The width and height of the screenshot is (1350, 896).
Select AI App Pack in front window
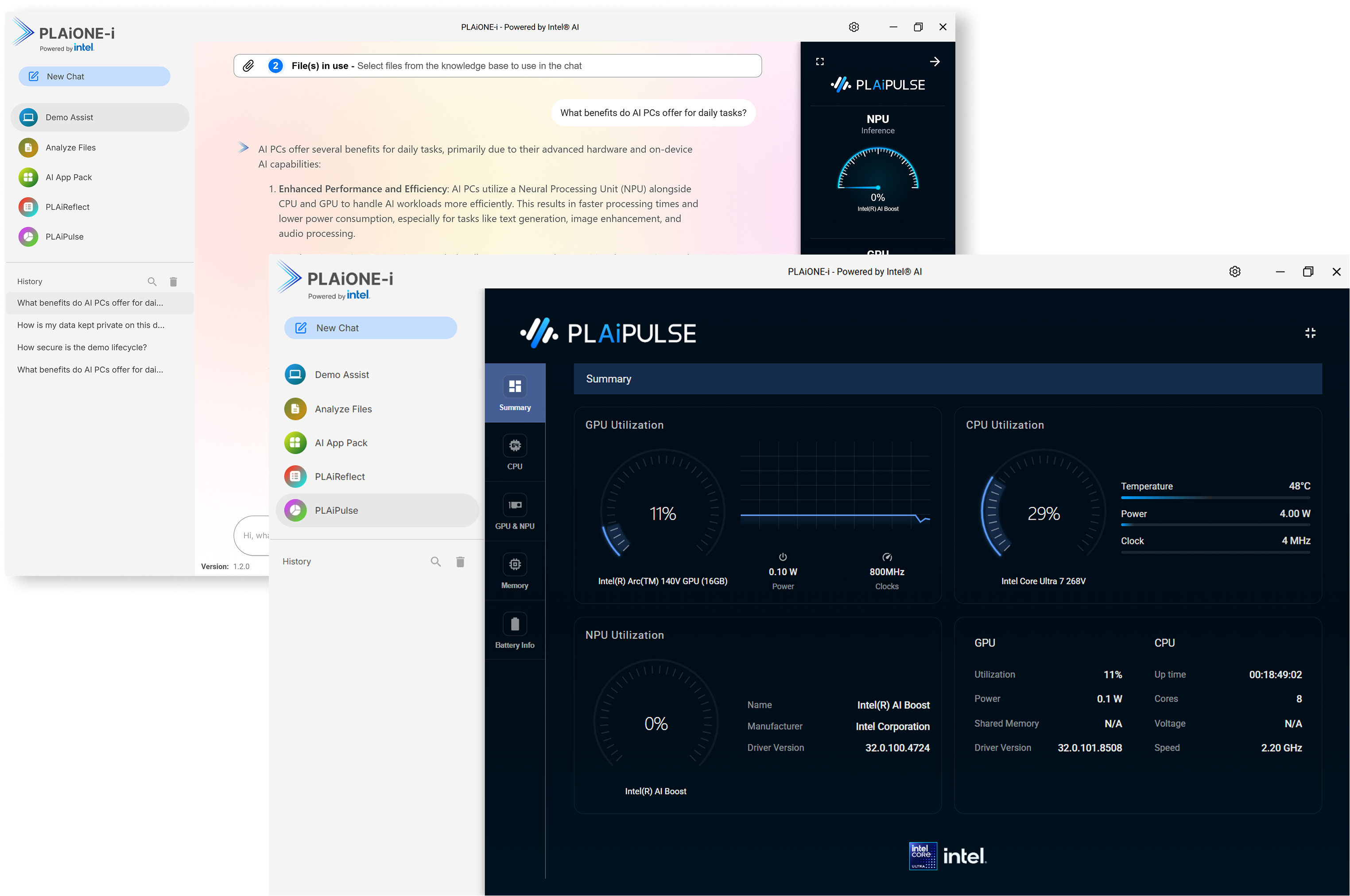[x=377, y=442]
